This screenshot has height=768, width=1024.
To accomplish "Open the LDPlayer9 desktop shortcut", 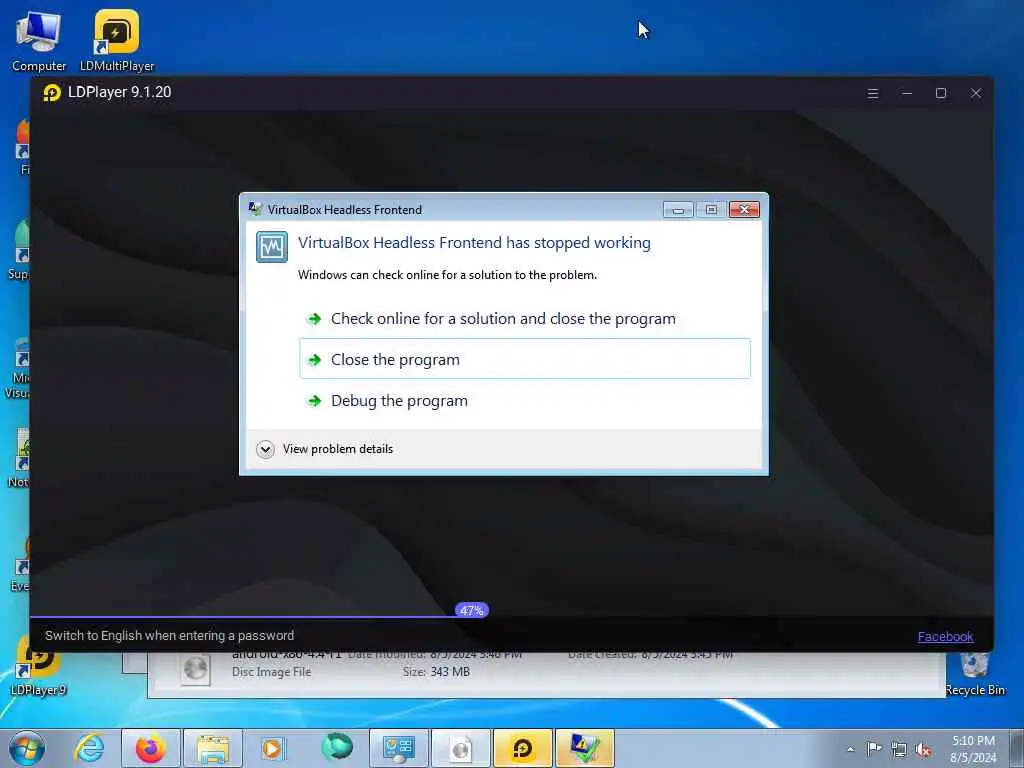I will [x=39, y=666].
